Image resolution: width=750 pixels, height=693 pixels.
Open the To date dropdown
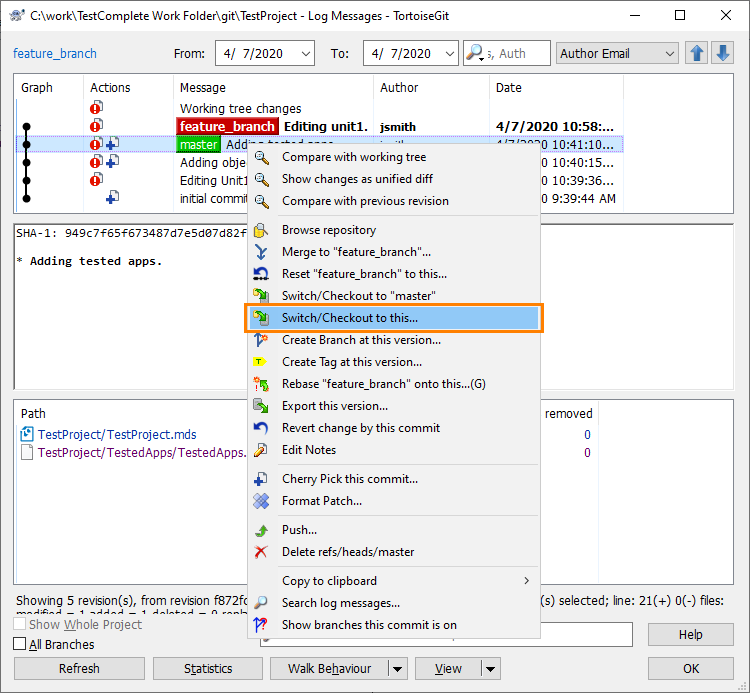(x=449, y=54)
